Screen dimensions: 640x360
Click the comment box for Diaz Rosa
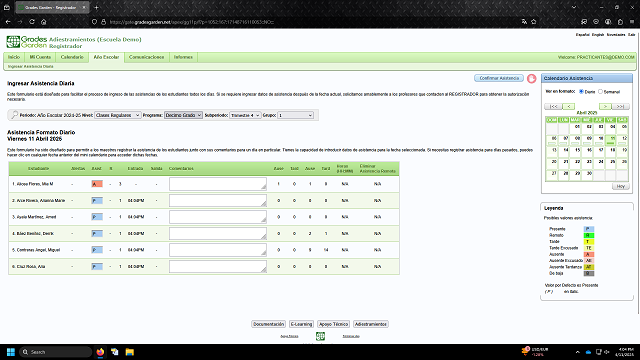point(218,267)
